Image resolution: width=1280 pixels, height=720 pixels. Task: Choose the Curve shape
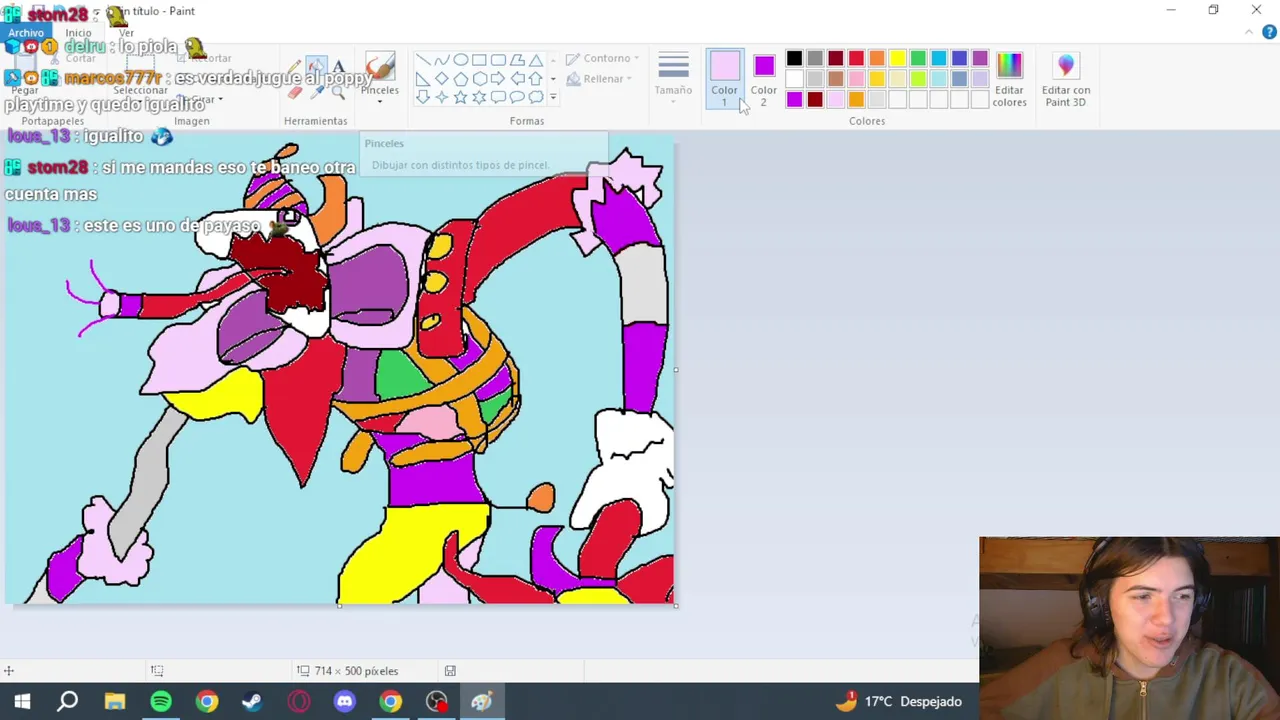click(441, 60)
